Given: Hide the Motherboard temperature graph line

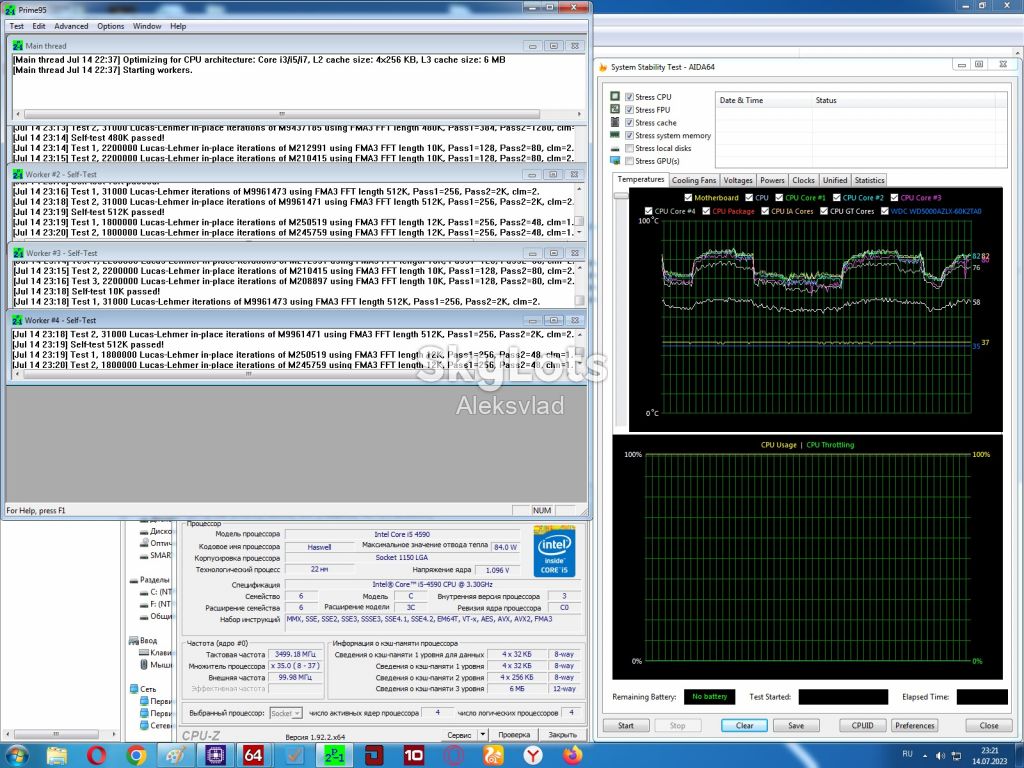Looking at the screenshot, I should tap(688, 197).
